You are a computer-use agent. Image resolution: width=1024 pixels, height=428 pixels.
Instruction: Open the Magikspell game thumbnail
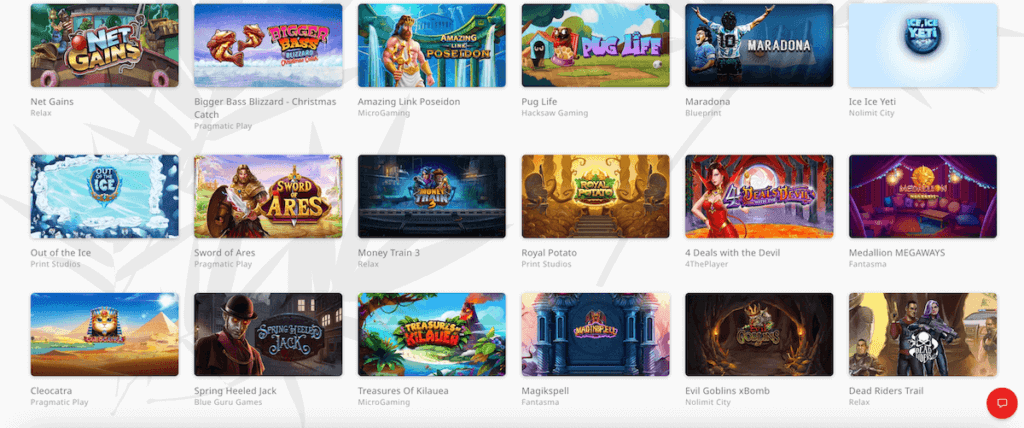pos(596,335)
